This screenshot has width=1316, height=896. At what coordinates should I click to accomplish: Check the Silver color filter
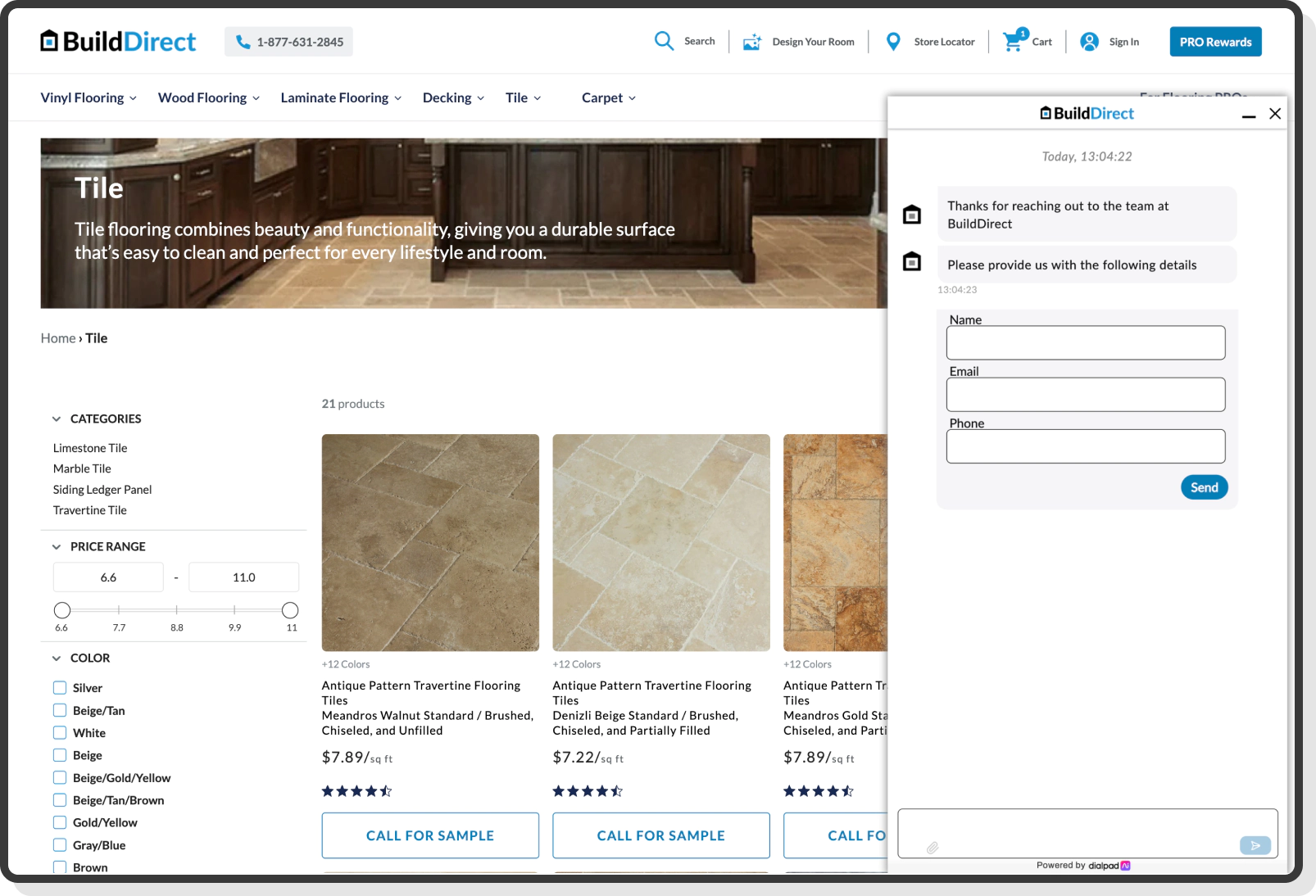tap(59, 687)
